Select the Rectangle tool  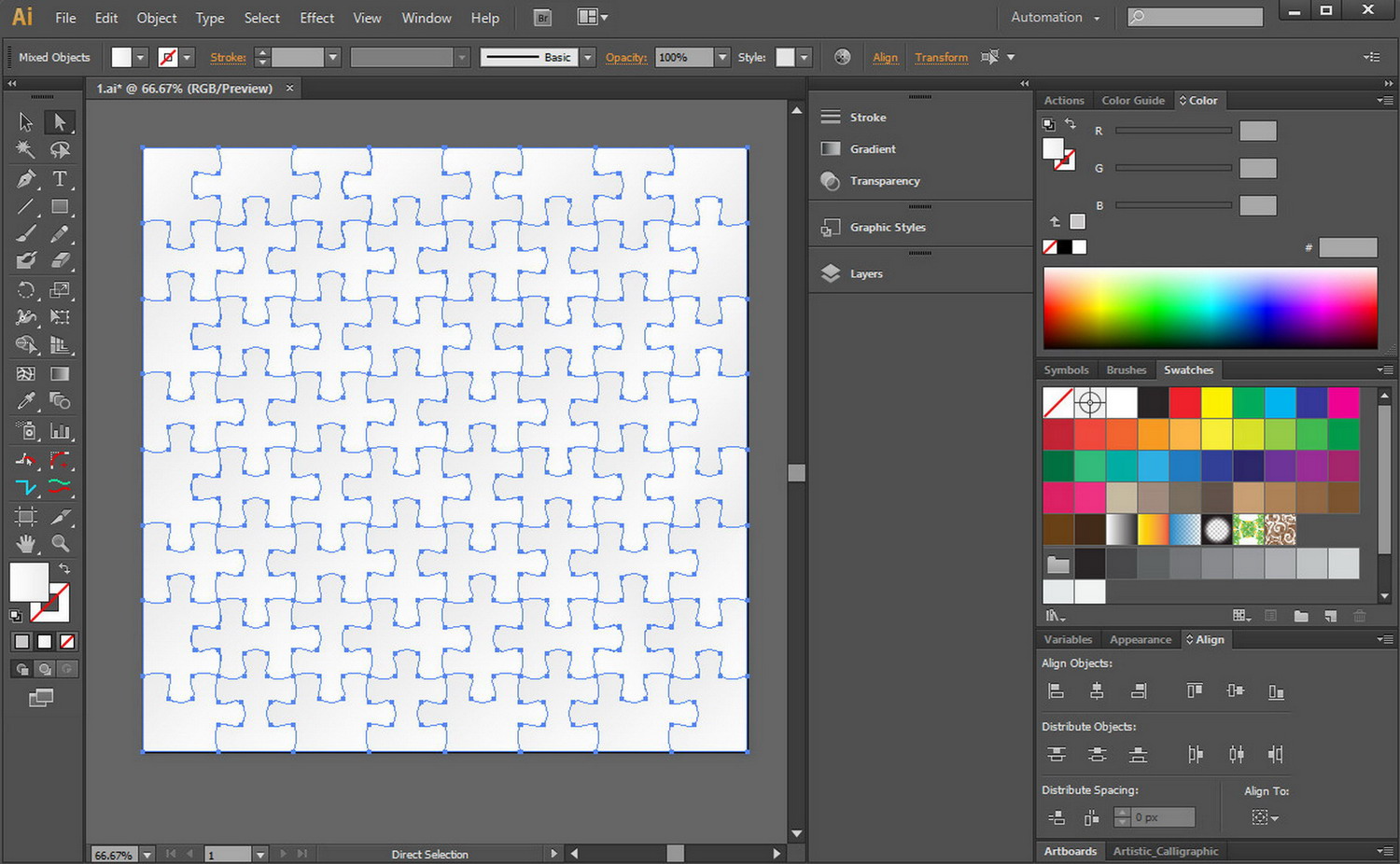point(60,206)
